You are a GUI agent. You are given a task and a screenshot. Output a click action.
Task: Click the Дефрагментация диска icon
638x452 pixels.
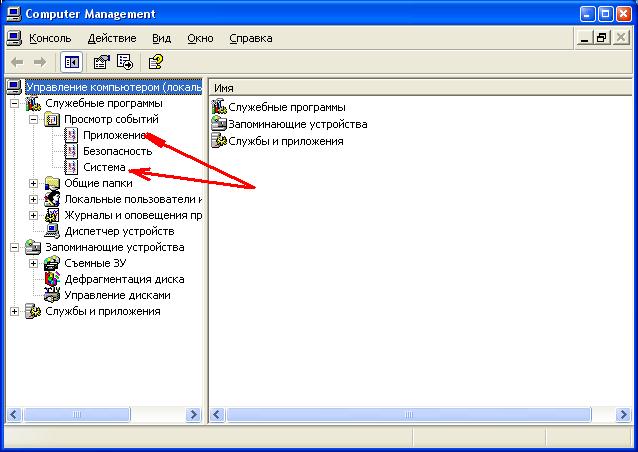(52, 279)
